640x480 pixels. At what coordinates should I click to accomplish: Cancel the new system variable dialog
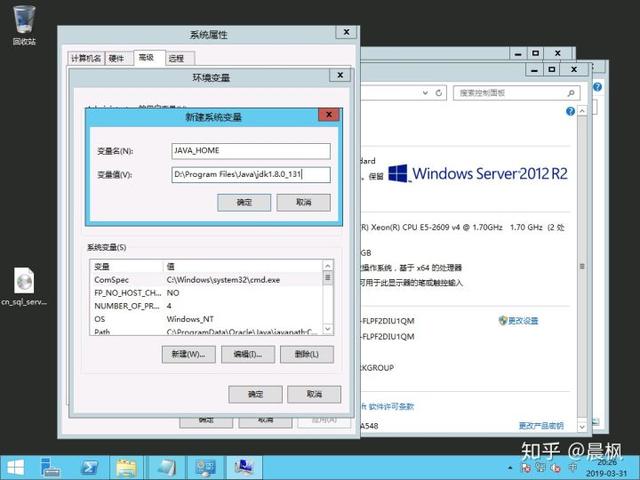pos(303,202)
